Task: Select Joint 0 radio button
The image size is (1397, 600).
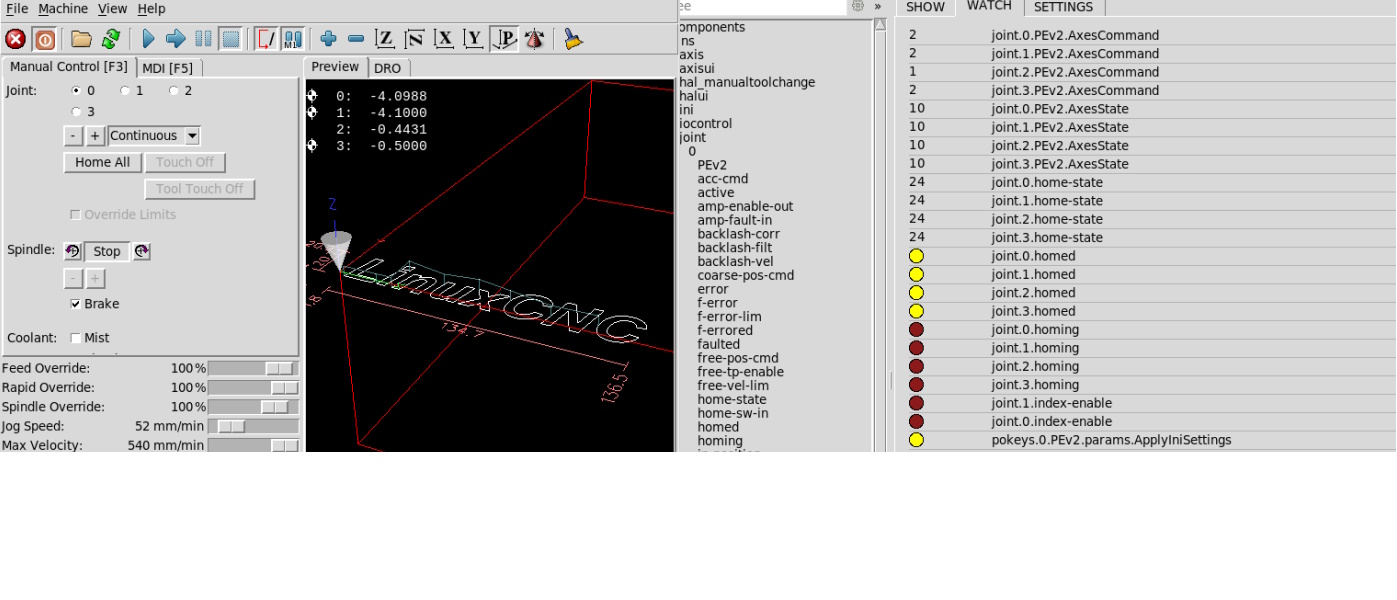Action: coord(76,91)
